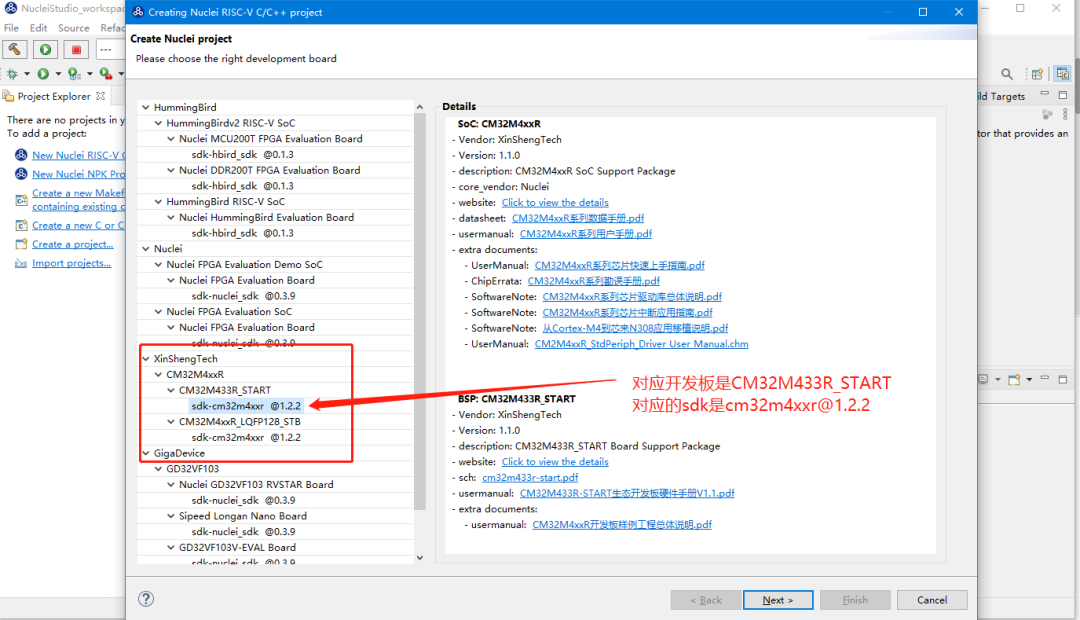Select the GD32VF103V-EVAL Board item
This screenshot has height=620, width=1080.
238,548
